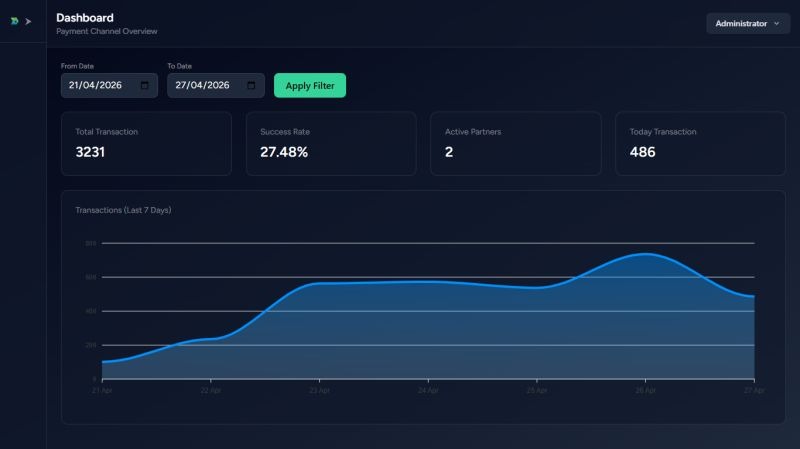Click the 26 Apr peak on chart
This screenshot has height=449, width=800.
[x=645, y=254]
